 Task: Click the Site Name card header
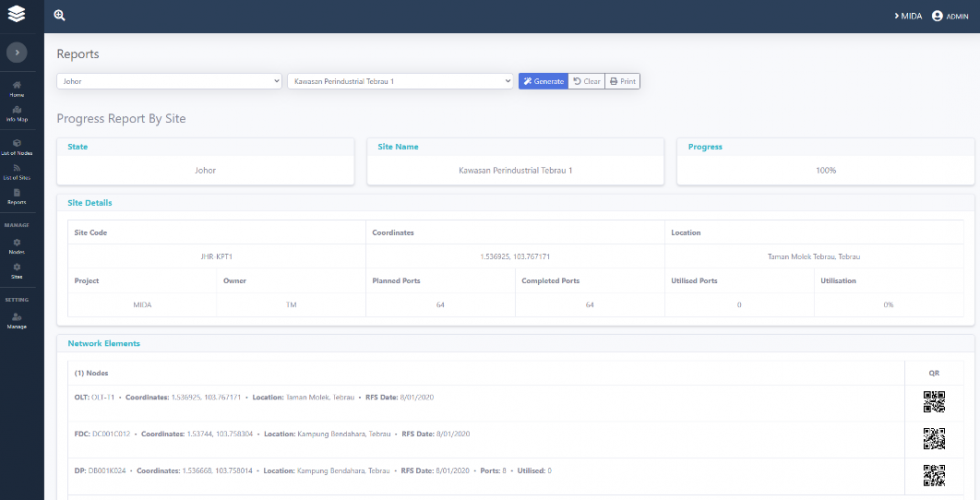click(398, 147)
